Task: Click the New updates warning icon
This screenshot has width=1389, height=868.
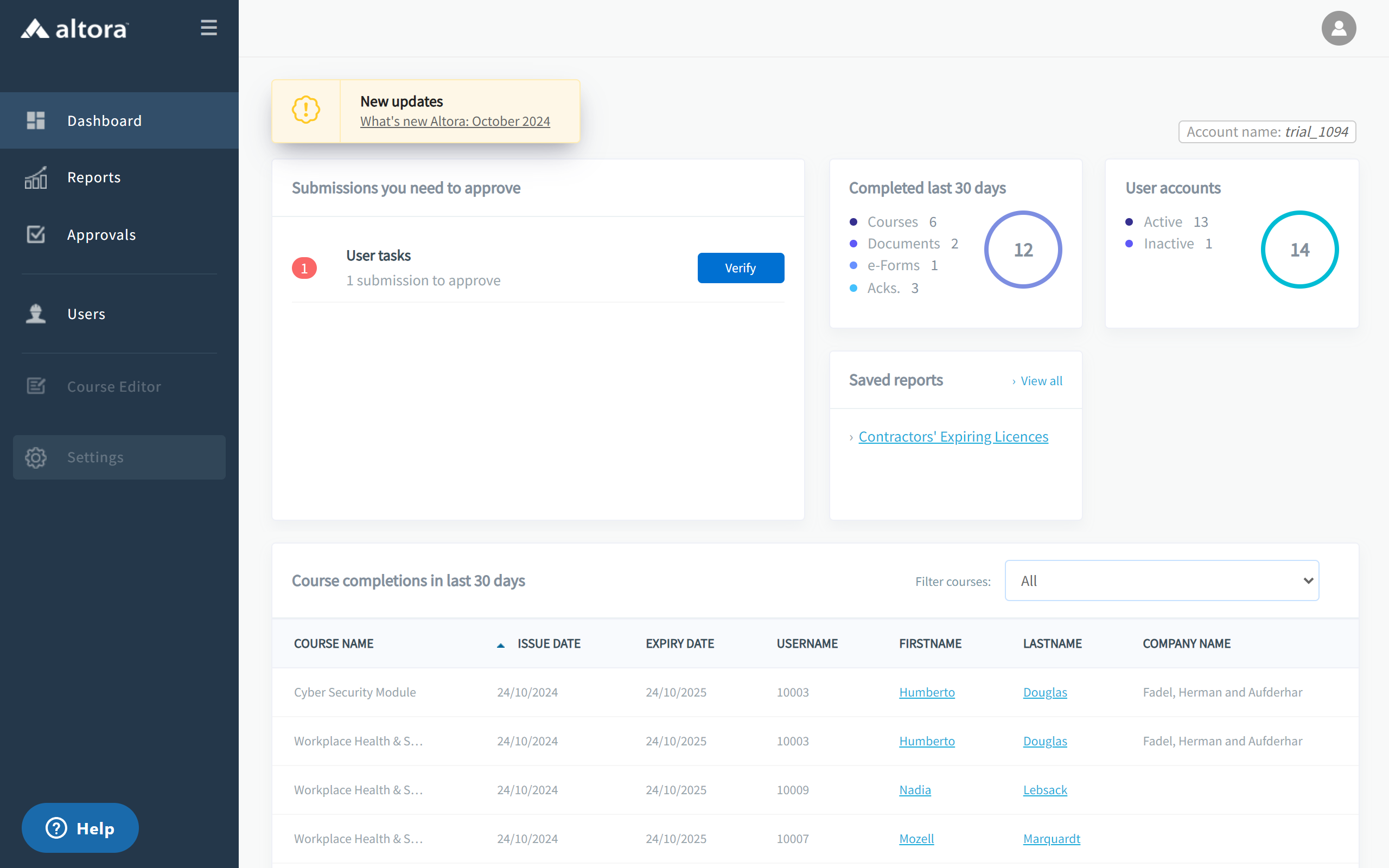Action: point(305,110)
